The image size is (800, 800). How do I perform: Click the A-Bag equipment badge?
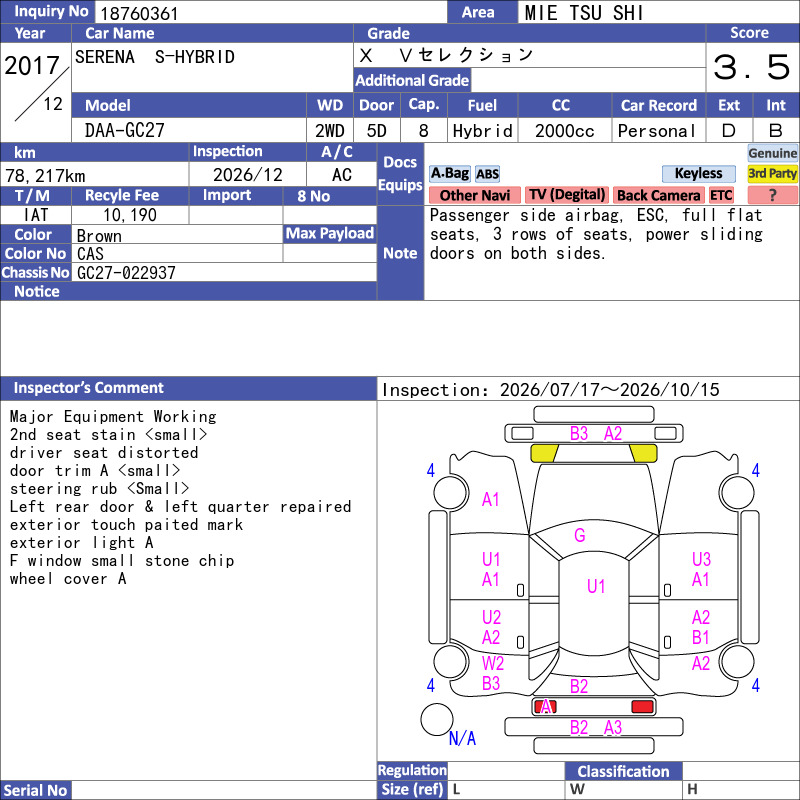(x=449, y=173)
